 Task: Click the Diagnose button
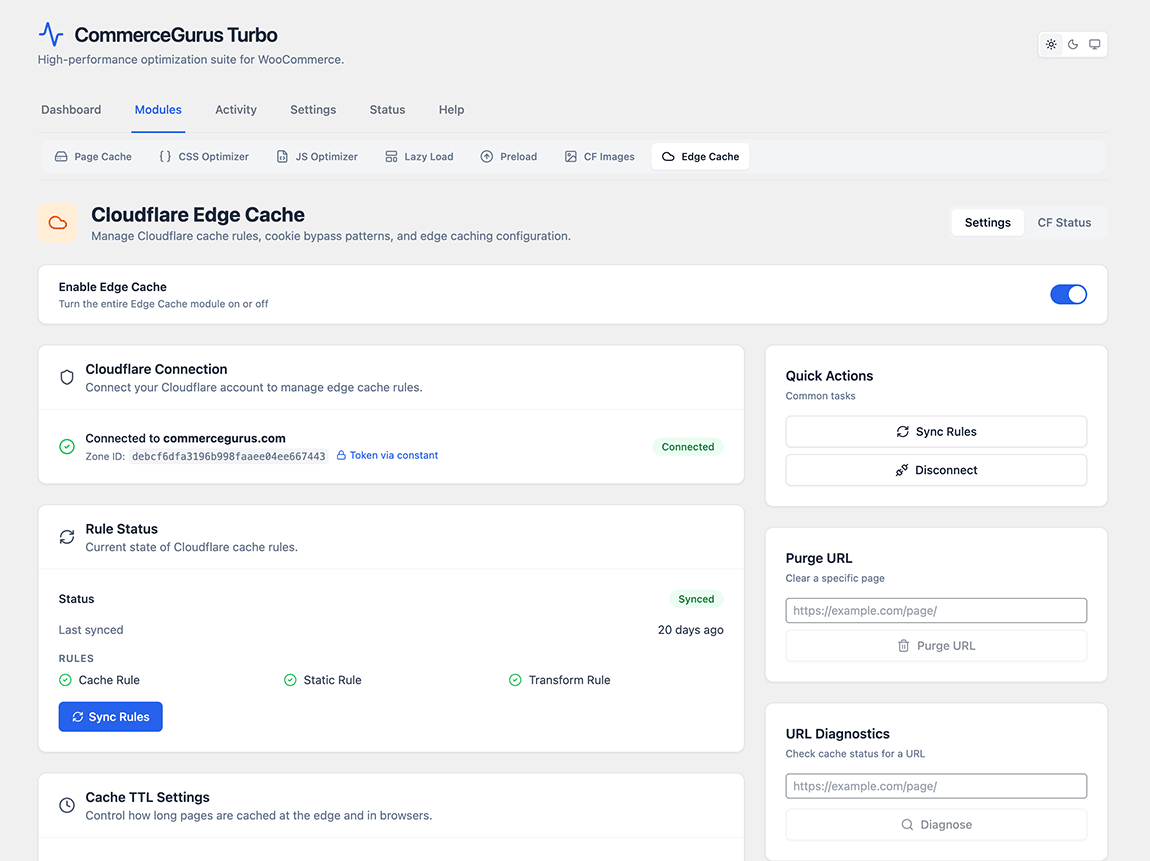936,825
